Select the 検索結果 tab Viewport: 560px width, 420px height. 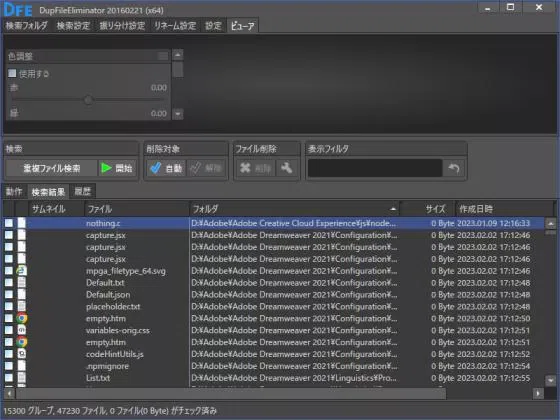[x=48, y=192]
